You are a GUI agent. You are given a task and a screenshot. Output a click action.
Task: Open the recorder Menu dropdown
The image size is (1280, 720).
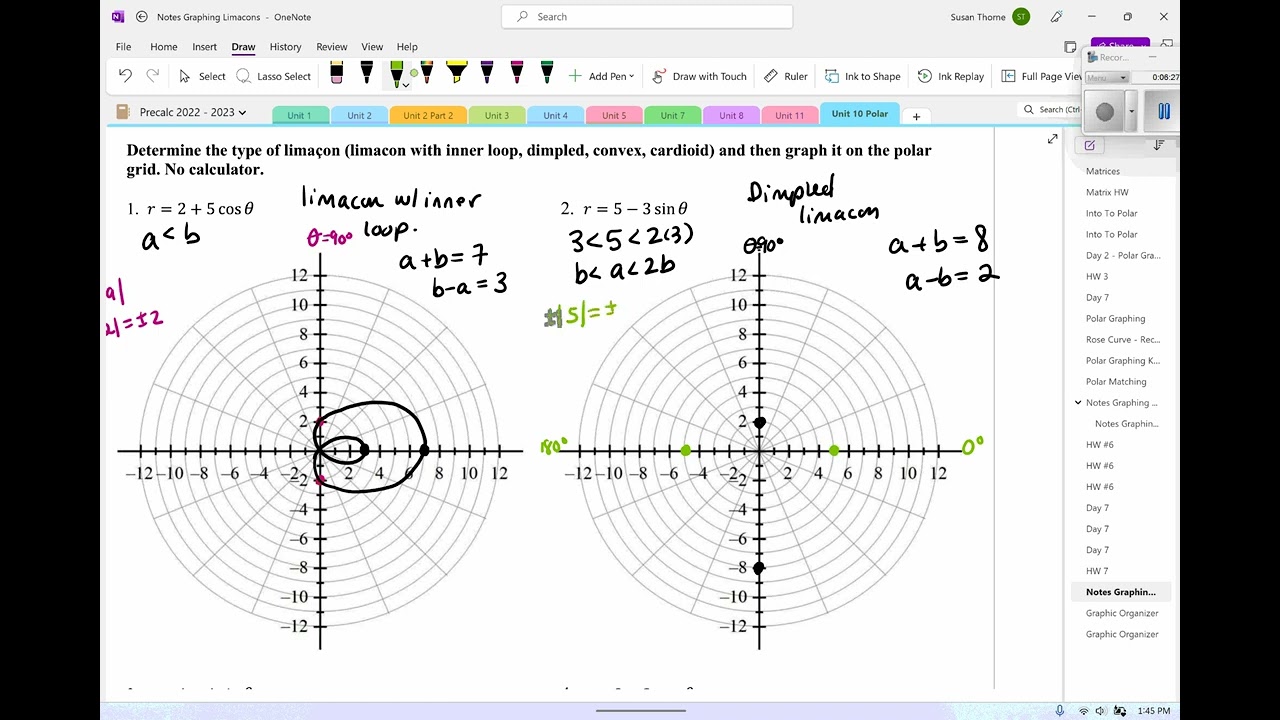click(x=1107, y=77)
